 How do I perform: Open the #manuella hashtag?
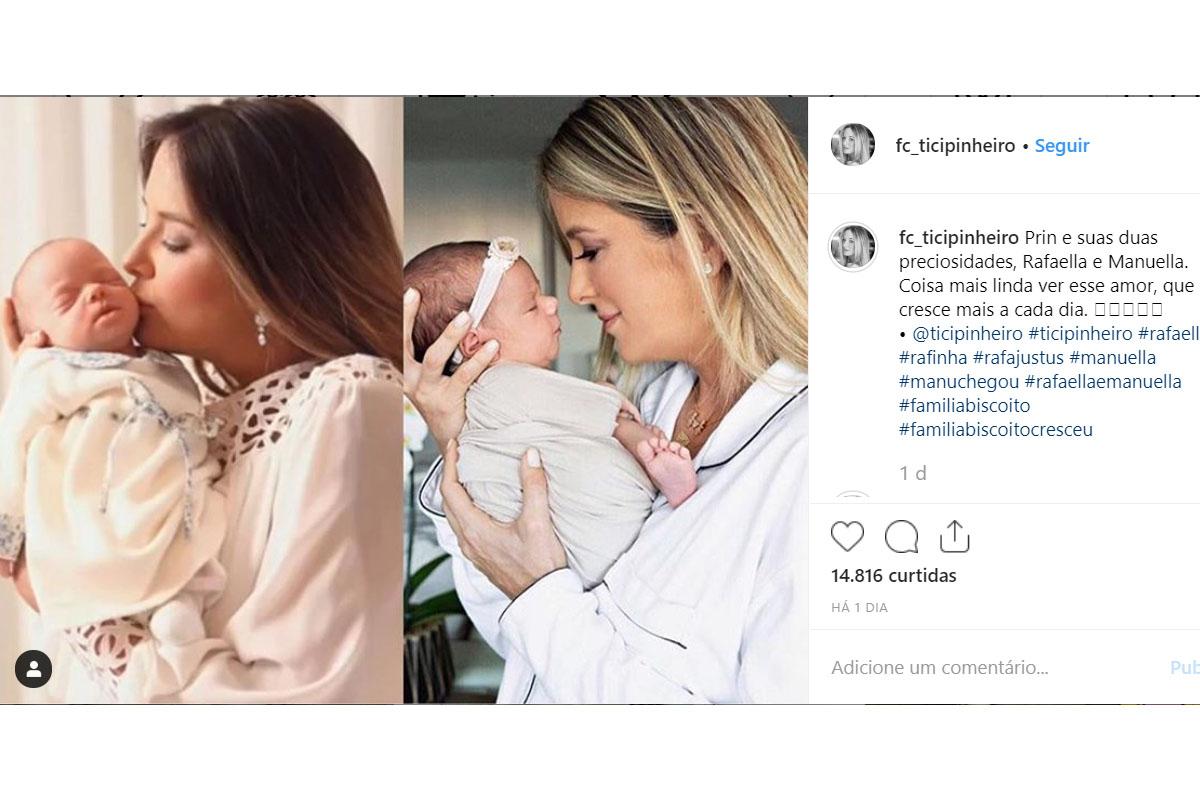[x=1112, y=358]
